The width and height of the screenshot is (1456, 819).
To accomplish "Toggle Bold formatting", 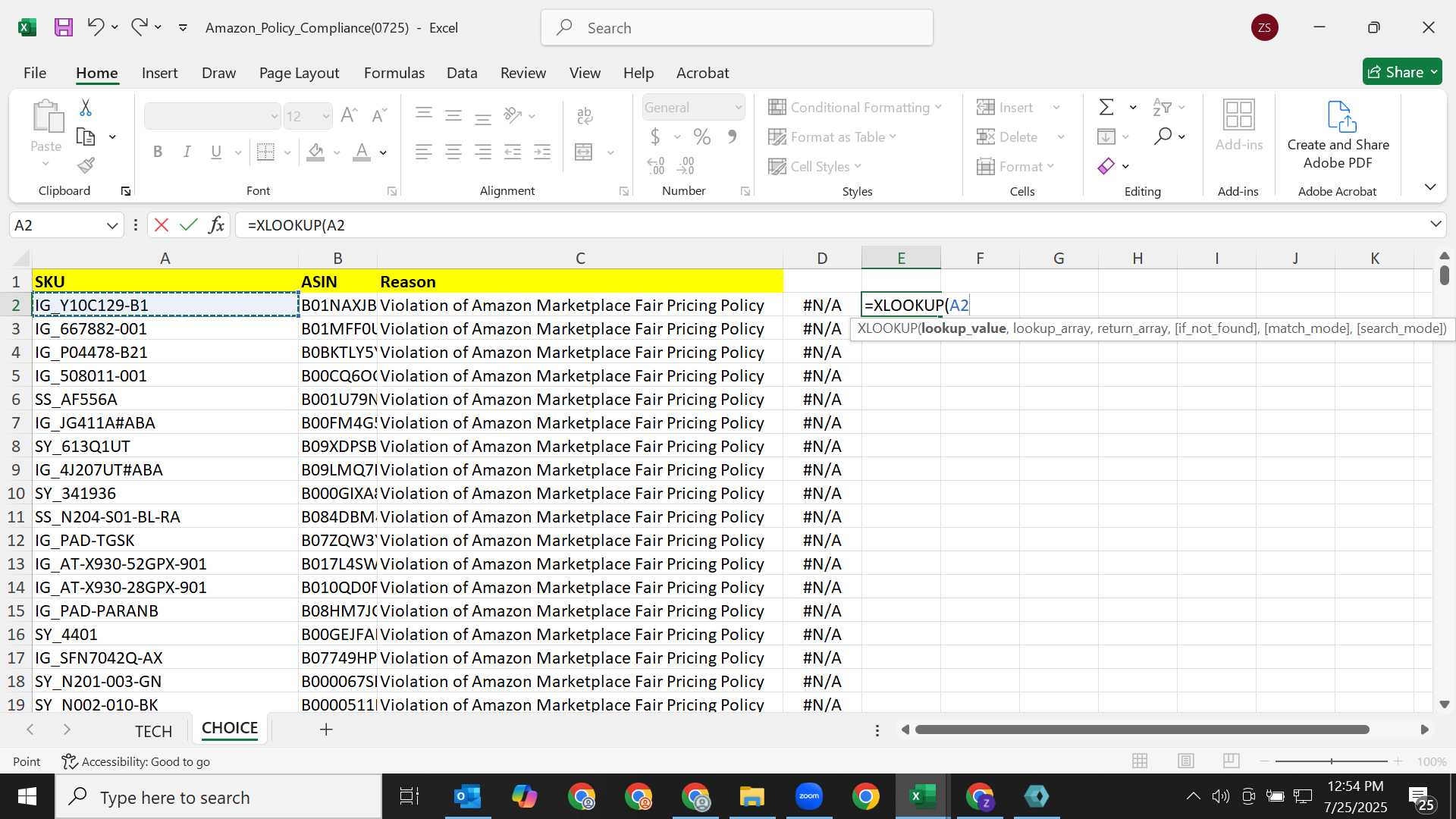I will (158, 152).
